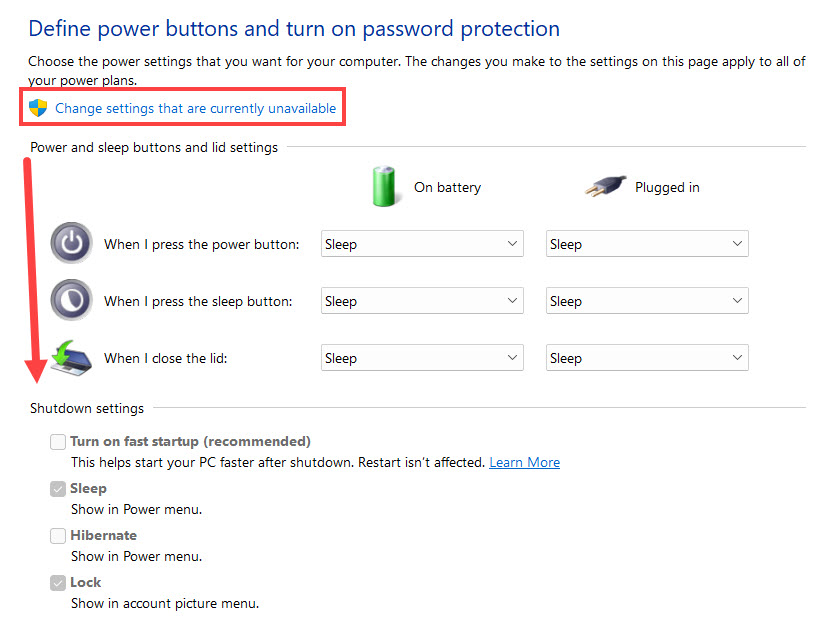832x628 pixels.
Task: Open power button On battery dropdown
Action: (422, 244)
